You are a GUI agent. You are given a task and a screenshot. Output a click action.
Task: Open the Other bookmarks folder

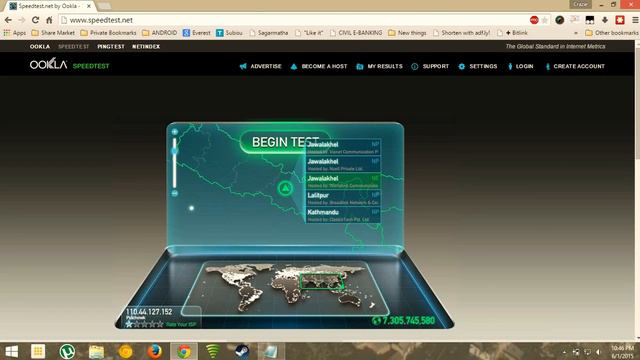[x=612, y=33]
